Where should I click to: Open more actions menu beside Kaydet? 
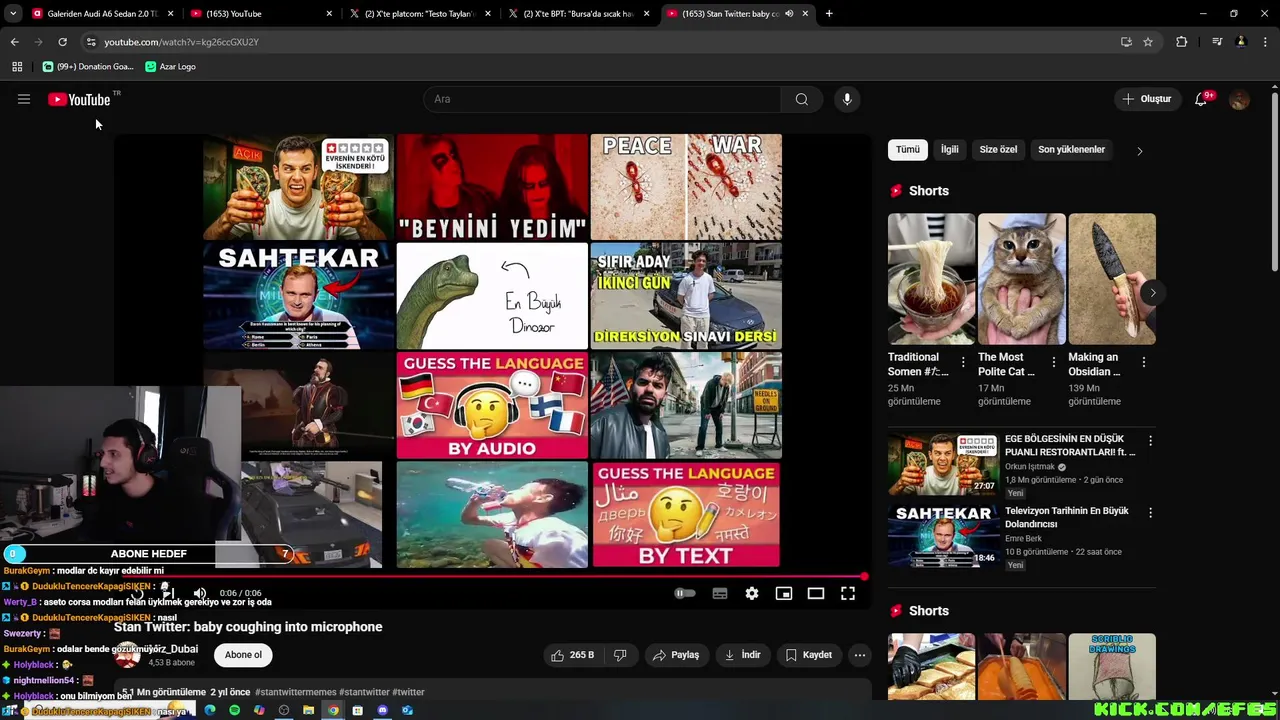pos(860,655)
